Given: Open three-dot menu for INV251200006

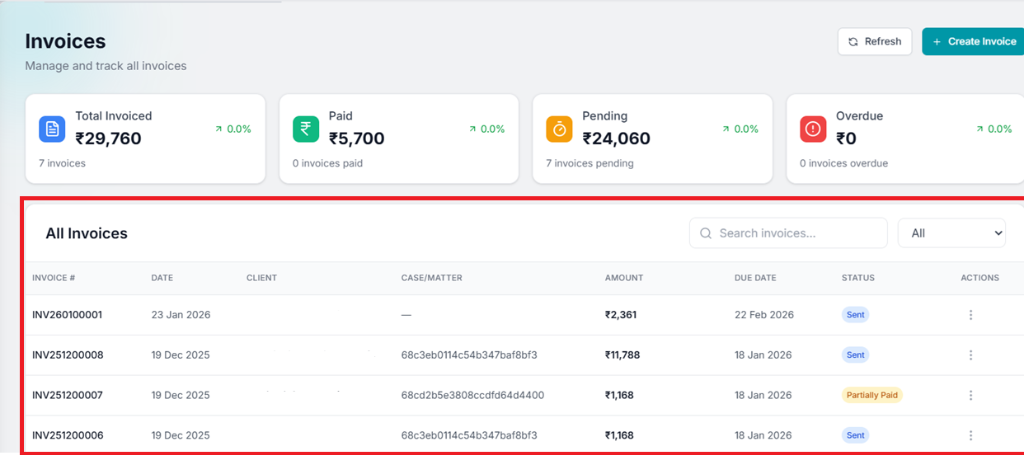Looking at the screenshot, I should (970, 435).
